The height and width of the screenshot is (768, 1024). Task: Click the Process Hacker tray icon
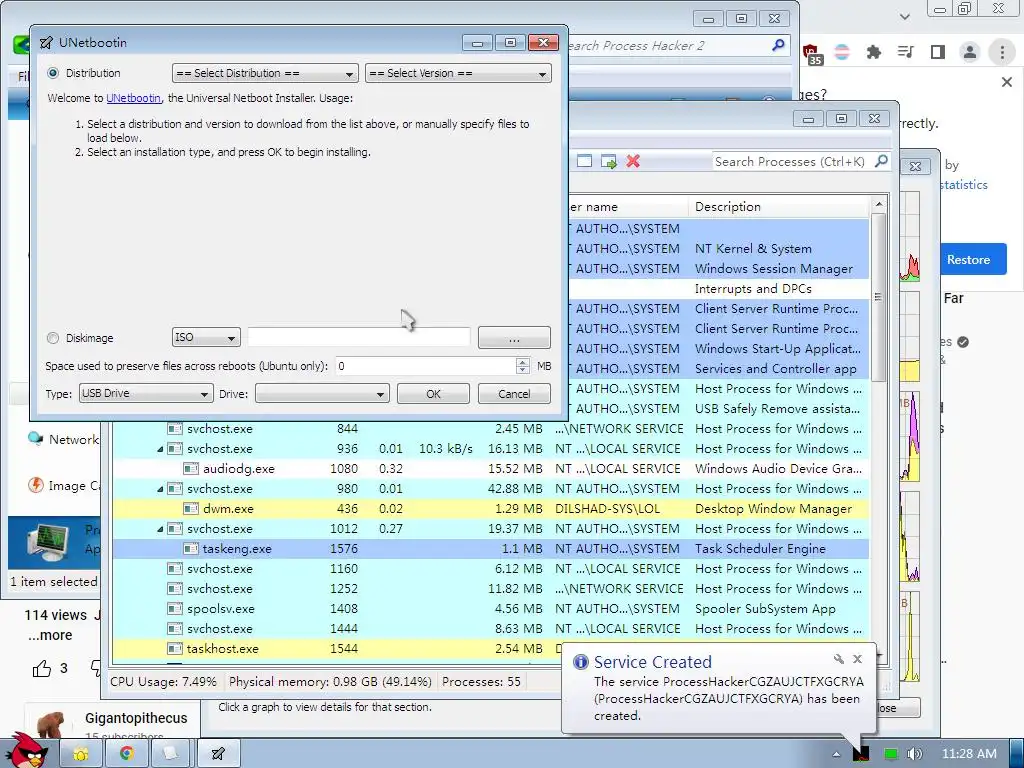point(861,754)
